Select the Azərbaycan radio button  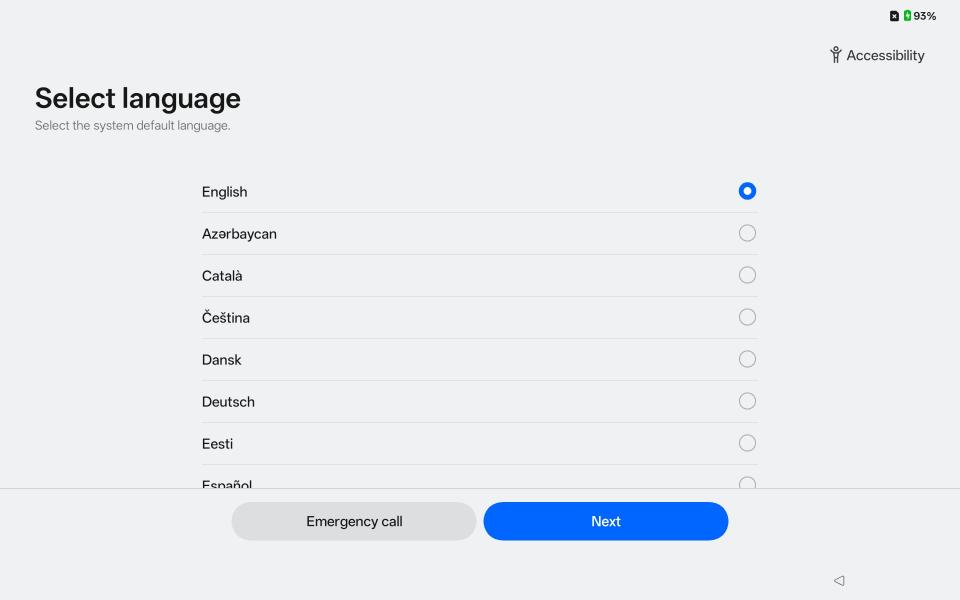tap(747, 233)
